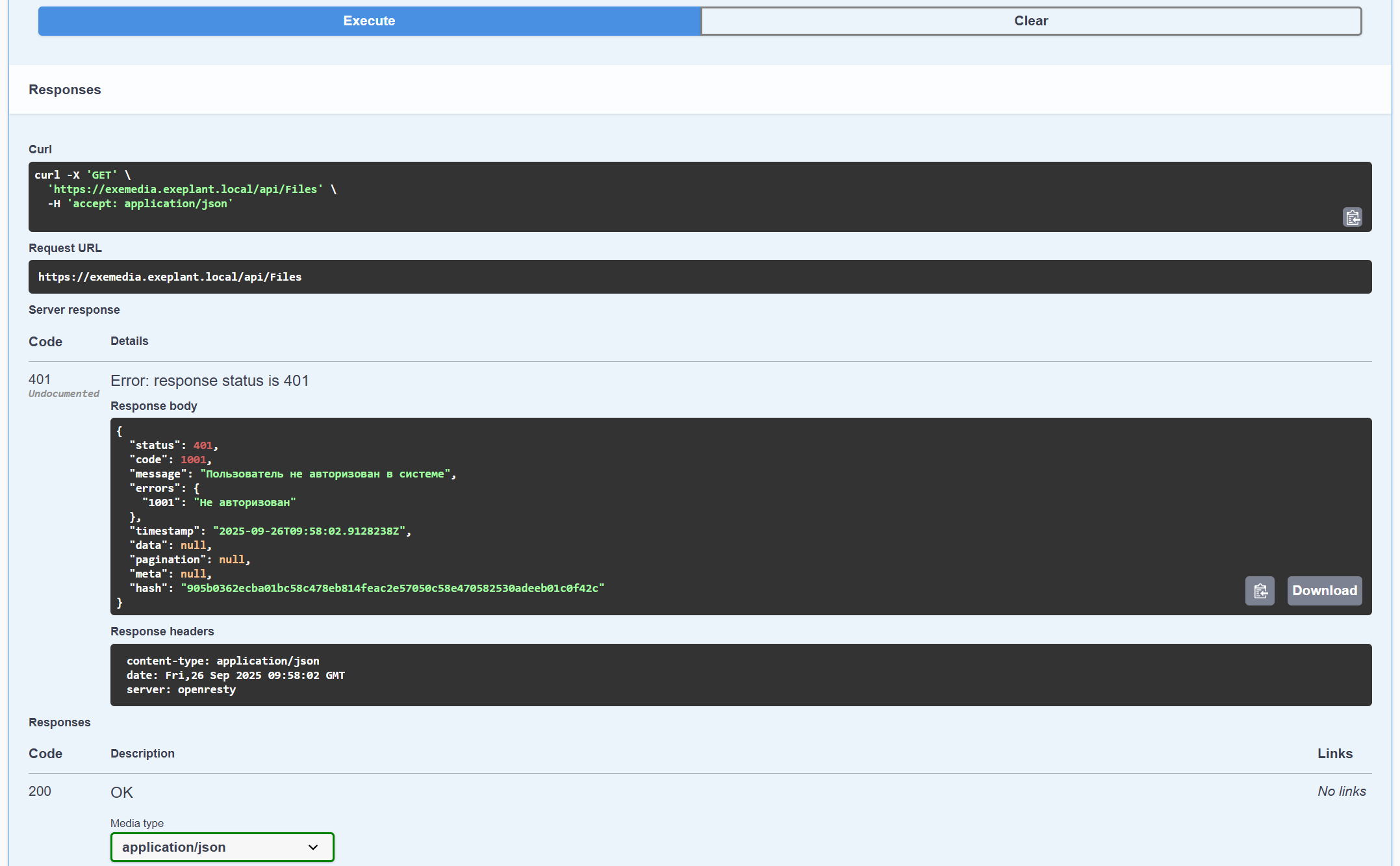Download the response body
The width and height of the screenshot is (1400, 866).
click(x=1324, y=591)
